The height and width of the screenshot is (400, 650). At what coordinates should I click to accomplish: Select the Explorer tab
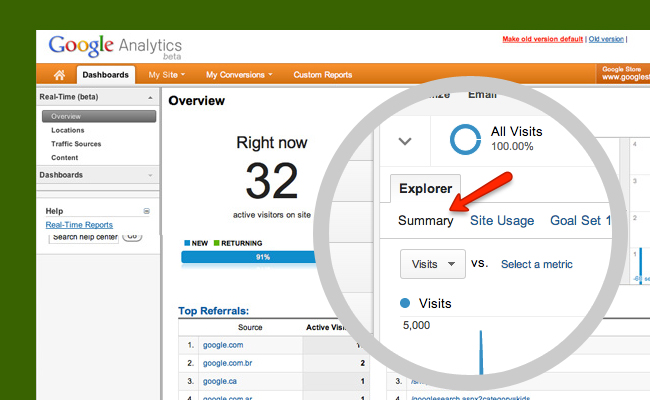(x=425, y=189)
